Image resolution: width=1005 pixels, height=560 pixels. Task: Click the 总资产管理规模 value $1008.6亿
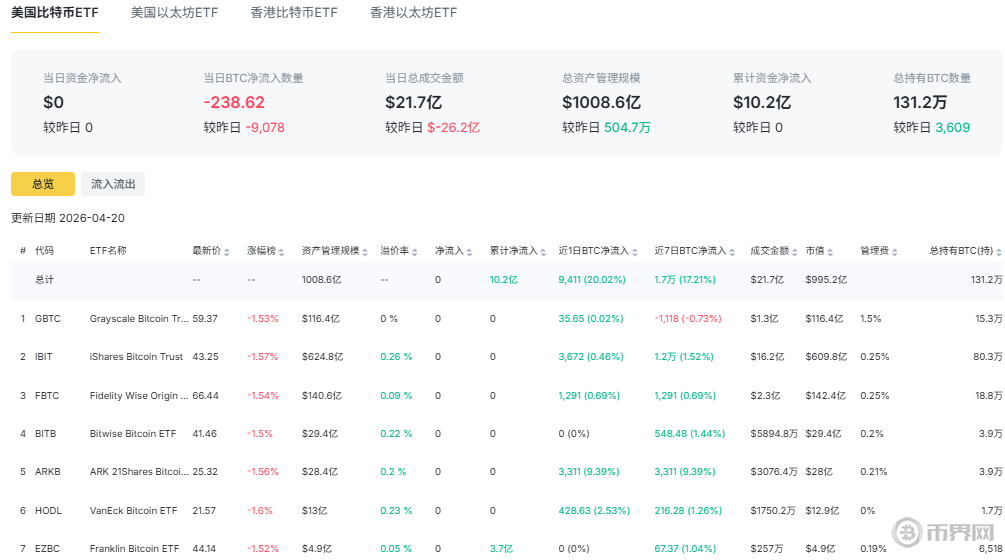coord(601,103)
